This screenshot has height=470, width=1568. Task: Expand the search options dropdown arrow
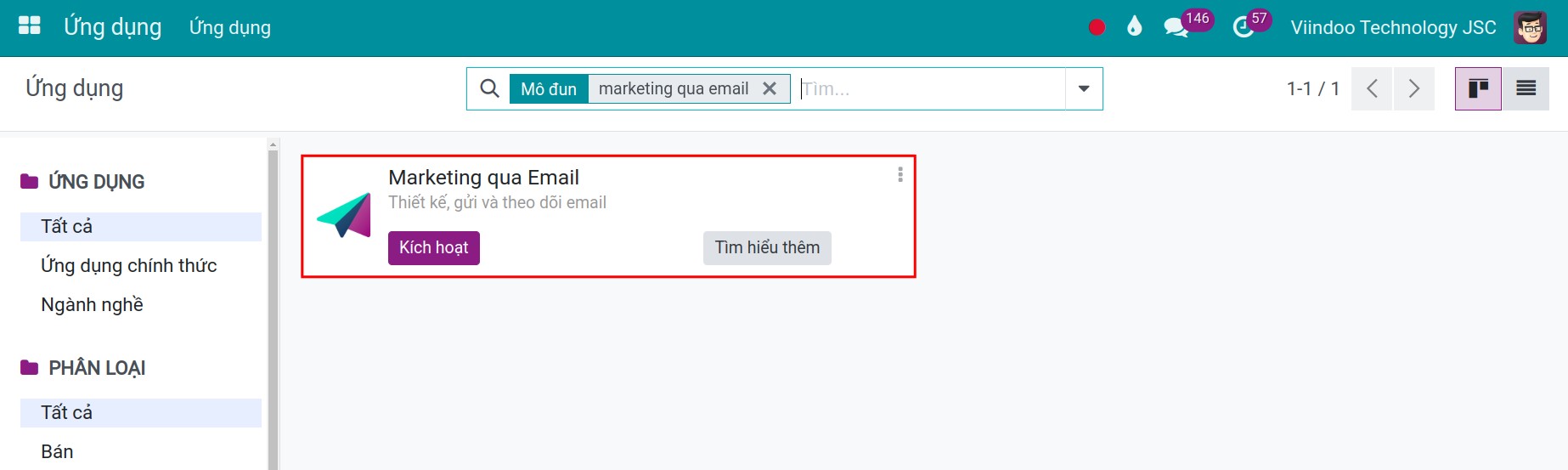click(1084, 88)
